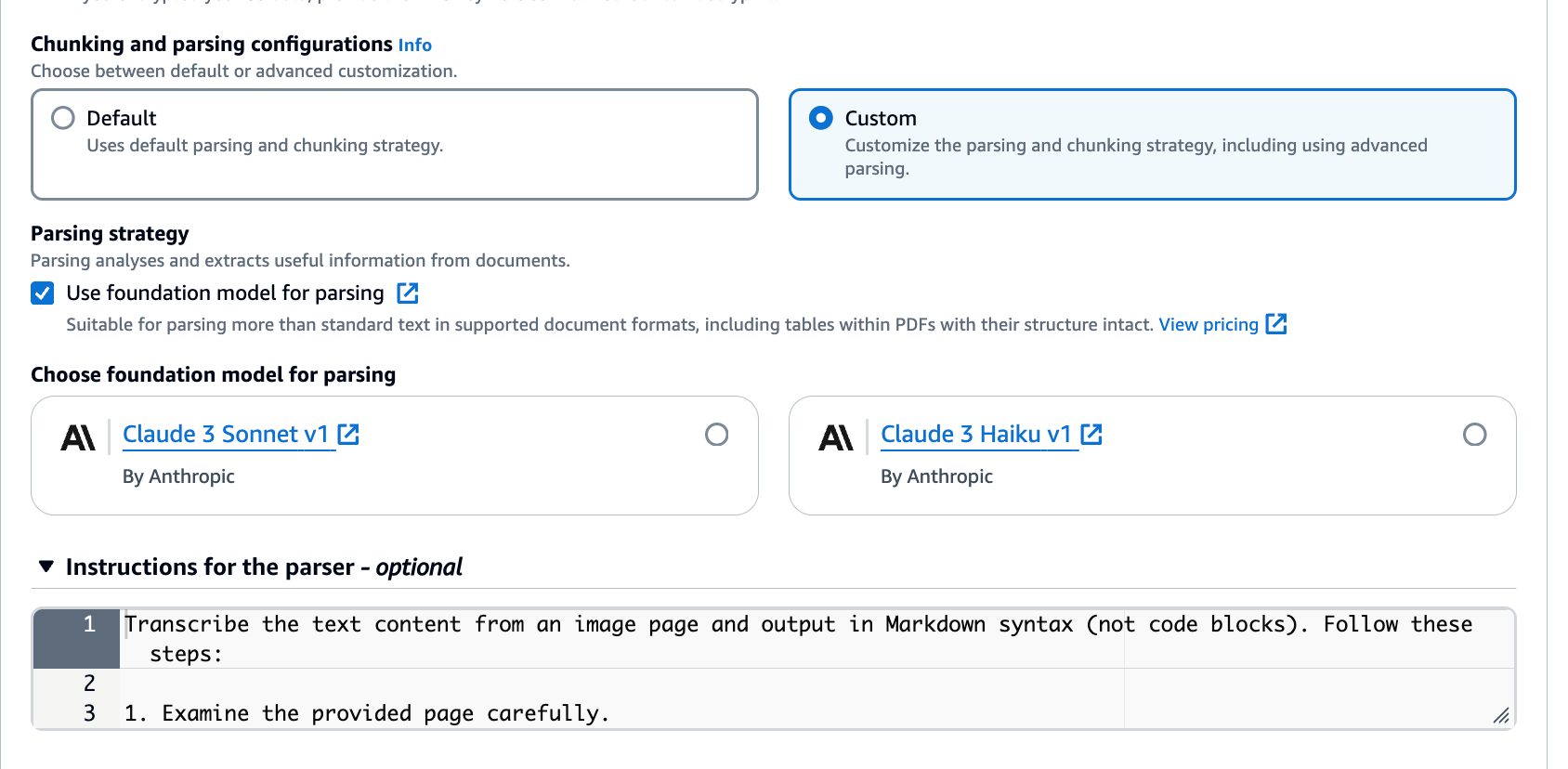The height and width of the screenshot is (769, 1568).
Task: Open the Claude 3 Haiku v1 link
Action: (976, 435)
